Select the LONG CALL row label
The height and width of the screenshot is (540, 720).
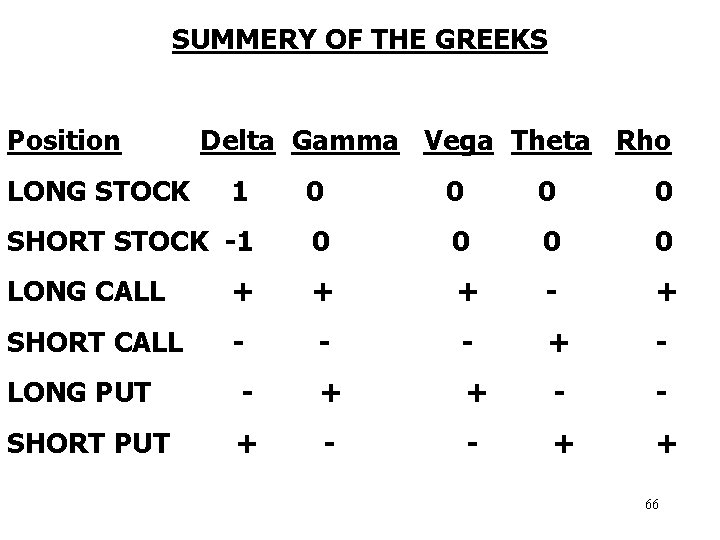click(85, 291)
